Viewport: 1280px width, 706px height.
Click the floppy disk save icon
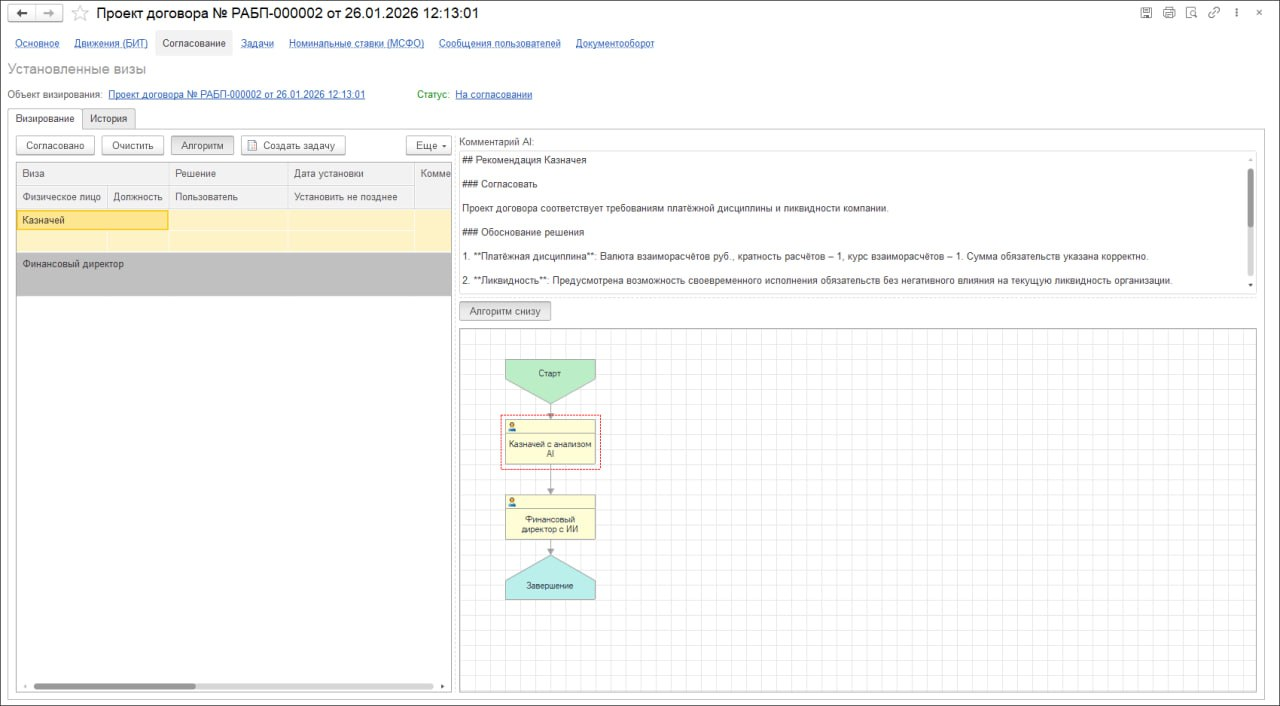(1146, 13)
